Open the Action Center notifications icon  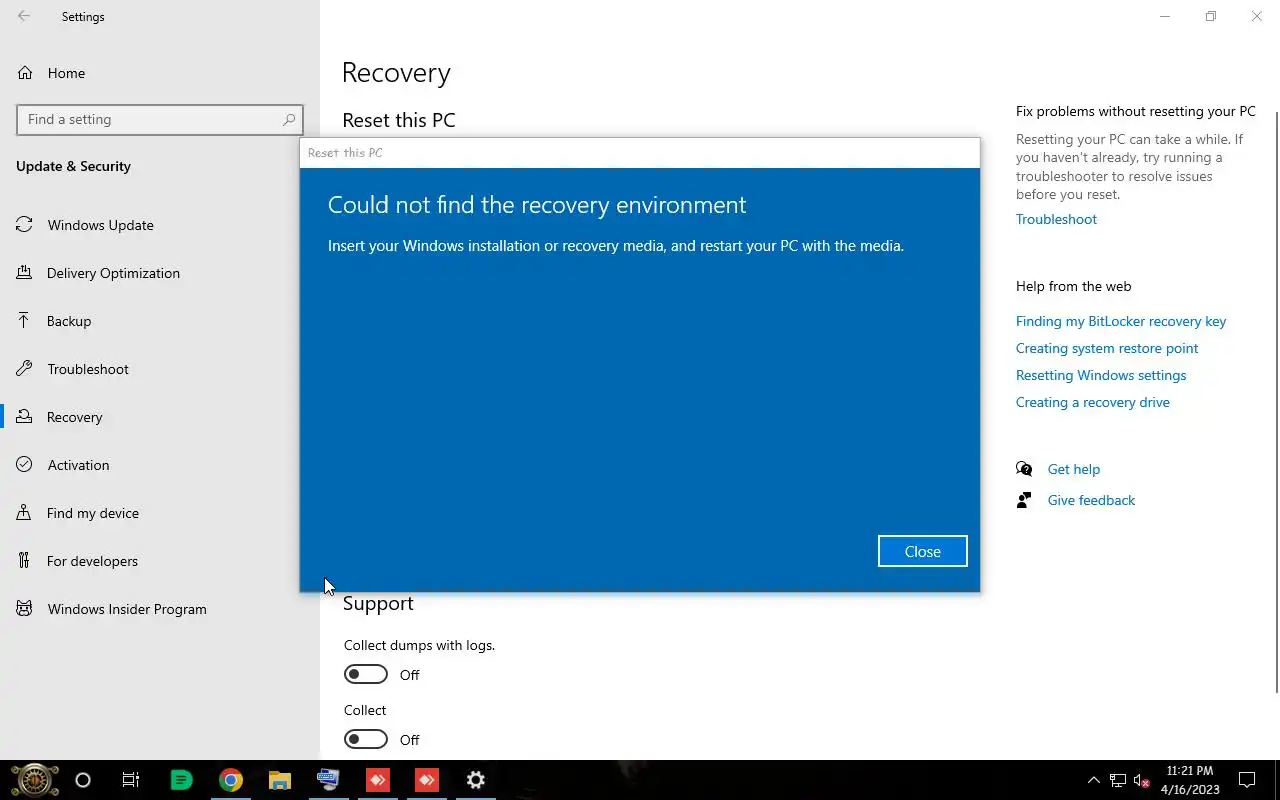(x=1247, y=780)
